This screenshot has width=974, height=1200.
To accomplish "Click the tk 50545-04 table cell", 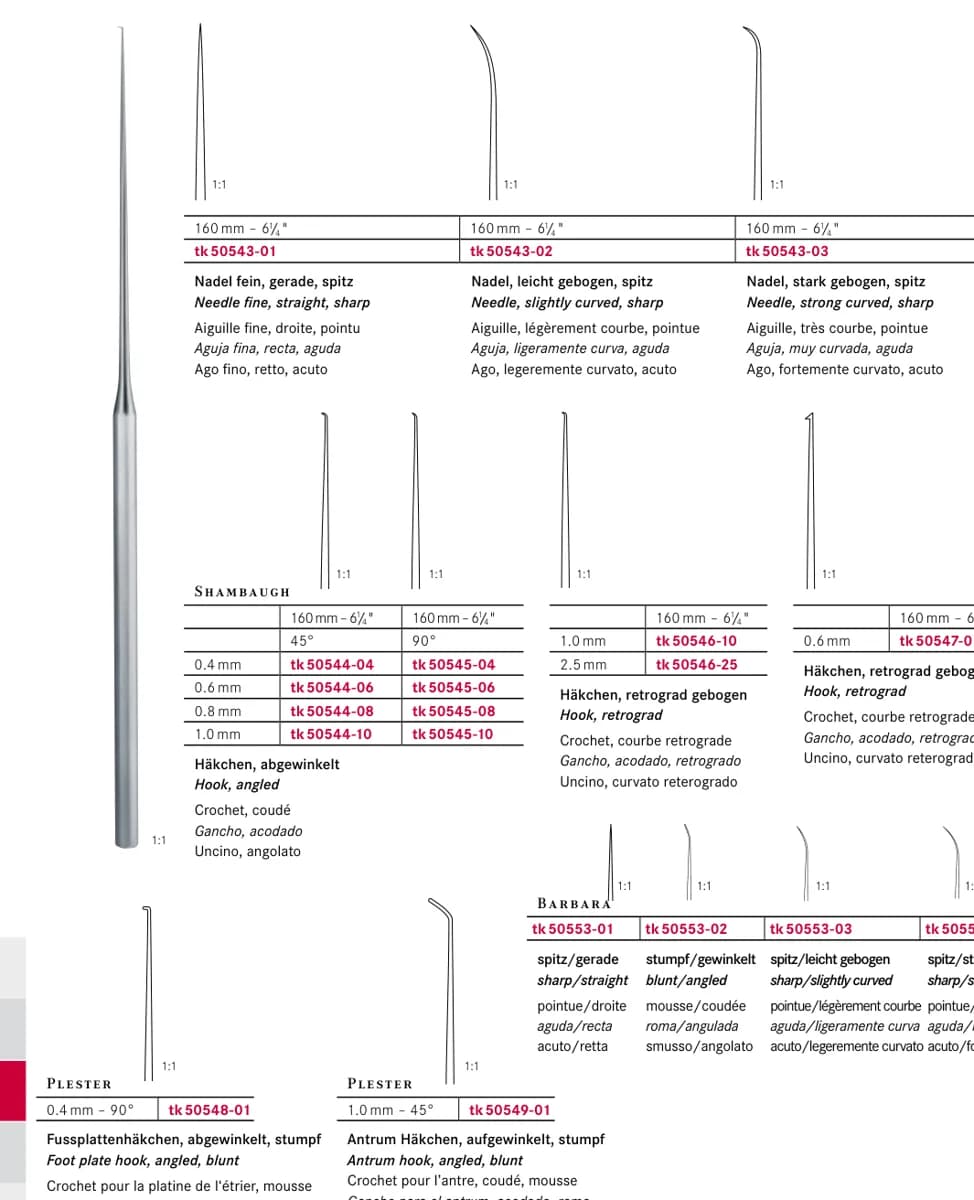I will [453, 664].
